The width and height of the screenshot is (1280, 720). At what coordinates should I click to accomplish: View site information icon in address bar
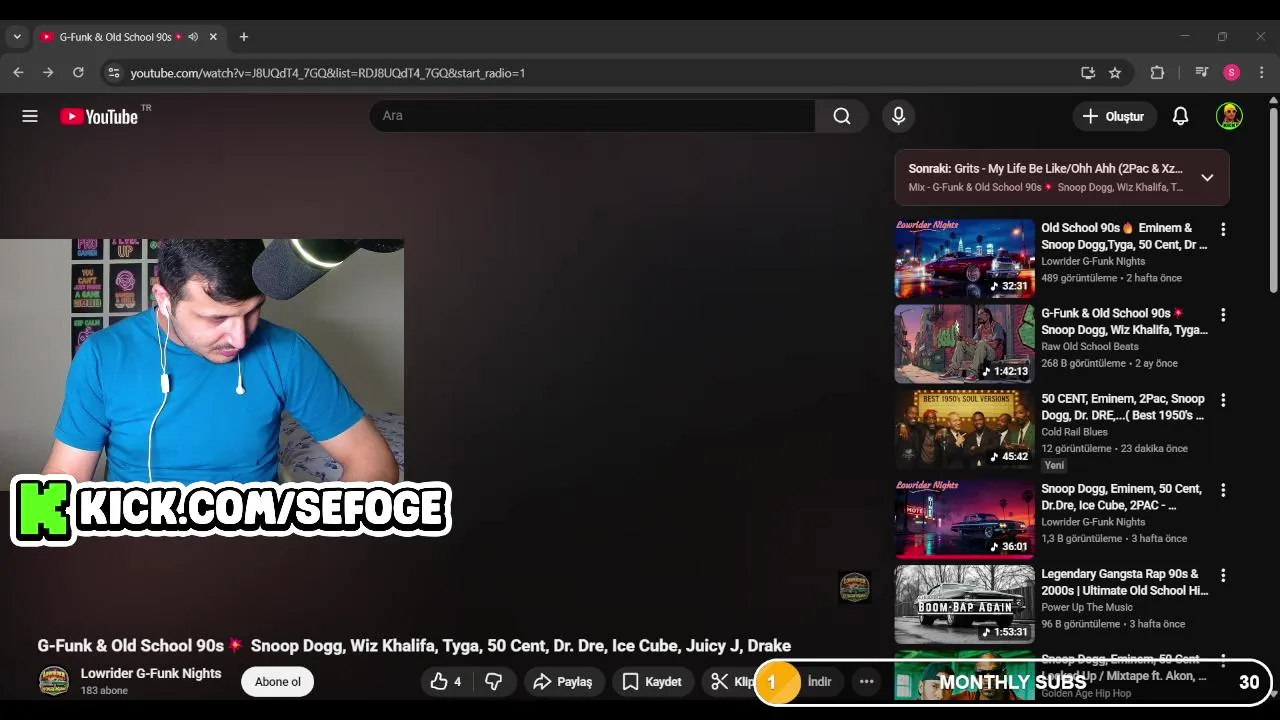[x=114, y=73]
